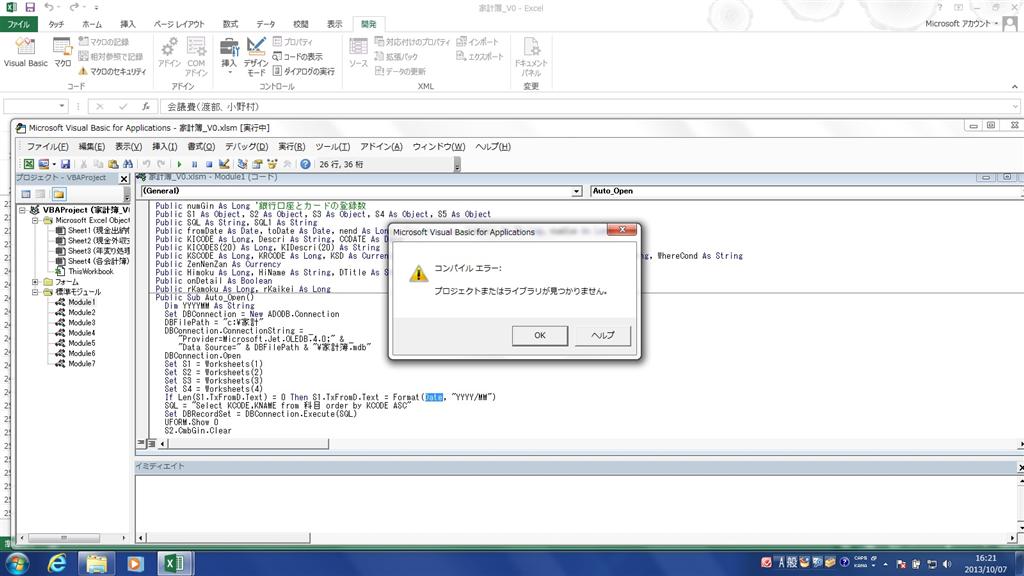Viewport: 1024px width, 576px height.
Task: Click Insert UserForm icon in VBA toolbar
Action: point(44,165)
